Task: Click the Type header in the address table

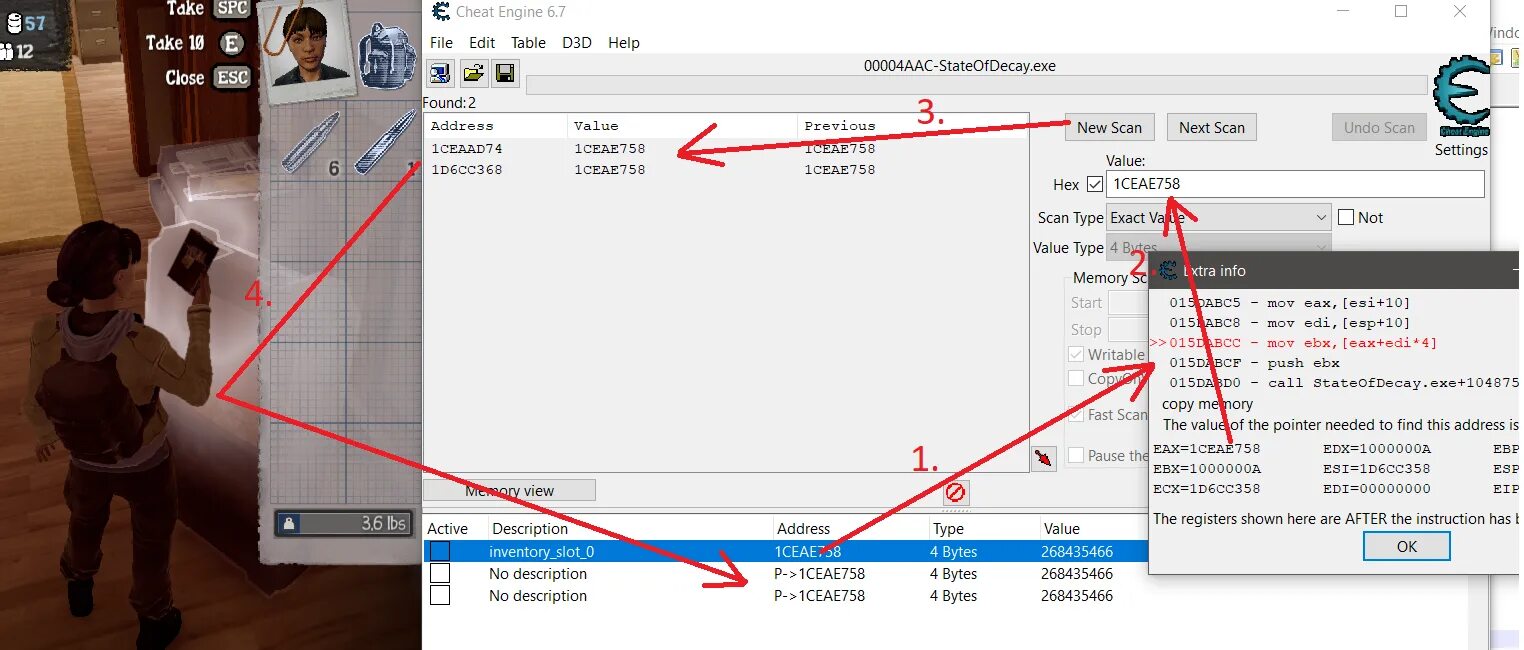Action: pyautogui.click(x=948, y=529)
